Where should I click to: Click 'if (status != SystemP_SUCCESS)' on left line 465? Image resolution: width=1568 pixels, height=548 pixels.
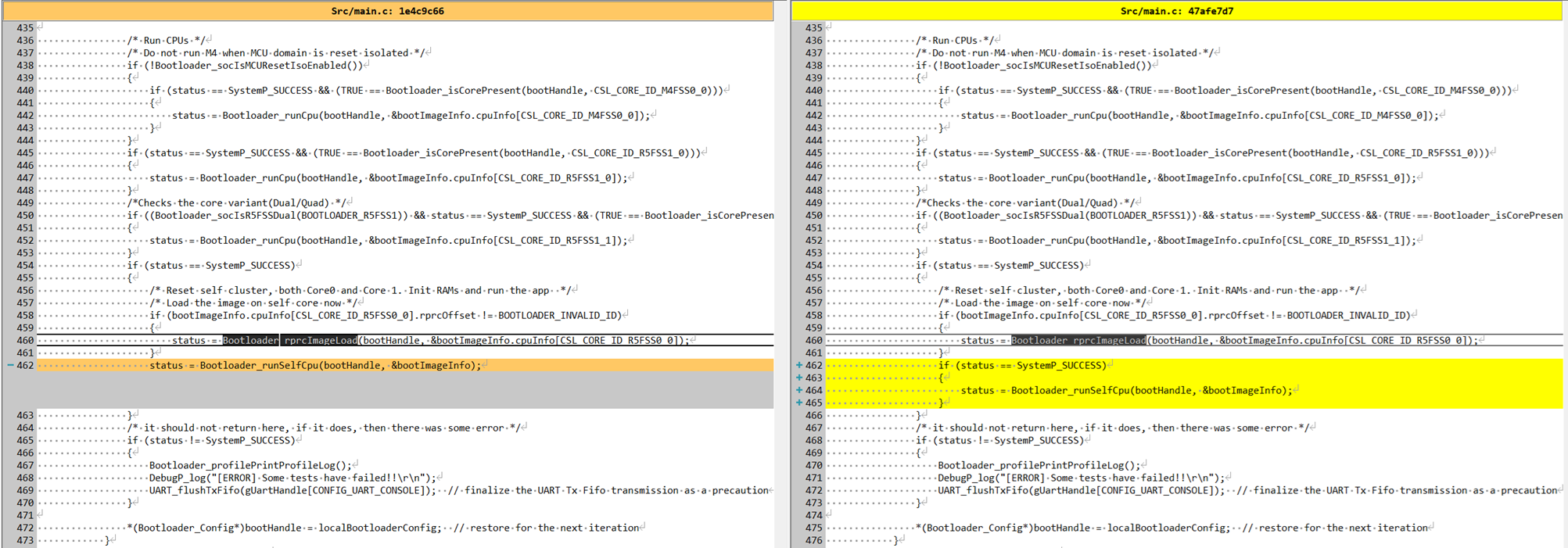click(x=211, y=440)
